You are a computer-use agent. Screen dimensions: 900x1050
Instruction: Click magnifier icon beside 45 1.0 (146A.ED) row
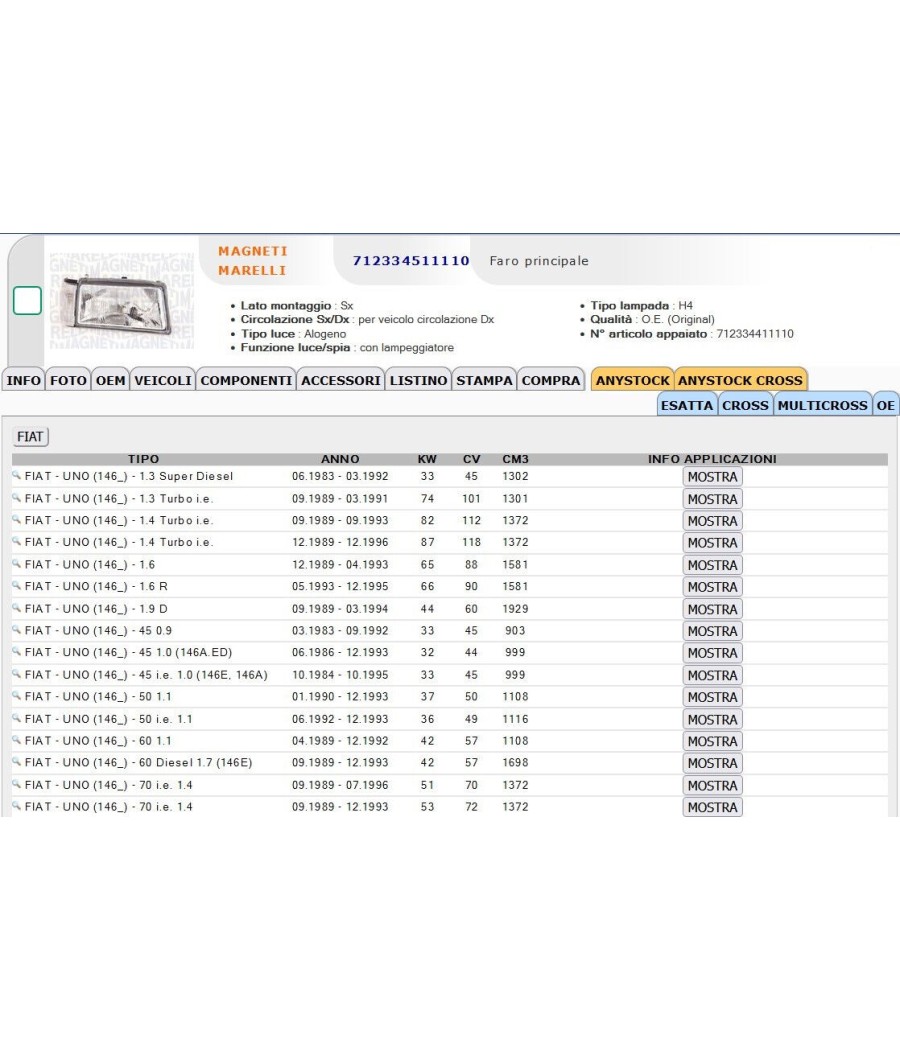17,652
